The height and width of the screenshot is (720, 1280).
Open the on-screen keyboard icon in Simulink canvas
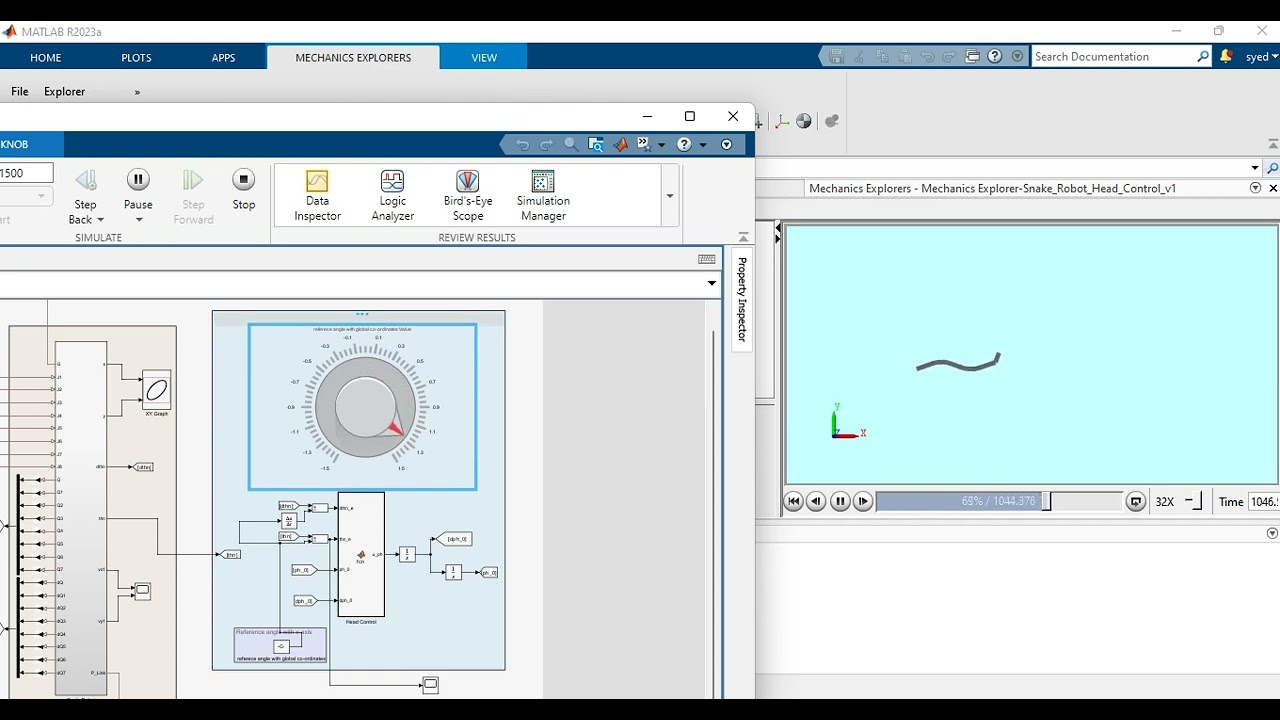point(707,259)
